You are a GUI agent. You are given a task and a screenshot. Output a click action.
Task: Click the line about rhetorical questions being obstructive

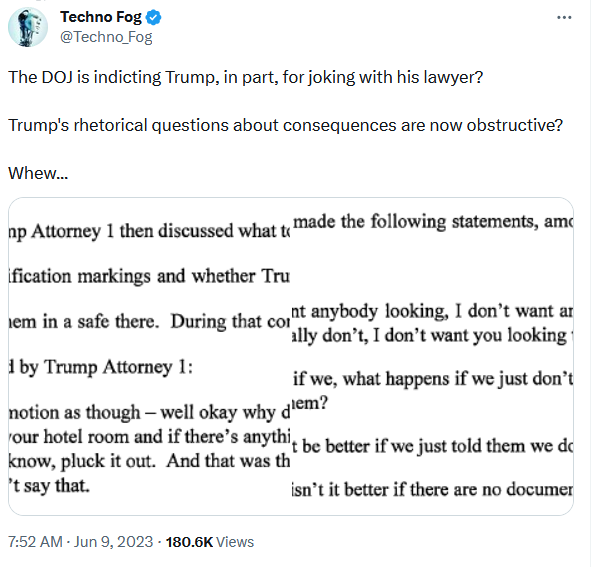[286, 125]
